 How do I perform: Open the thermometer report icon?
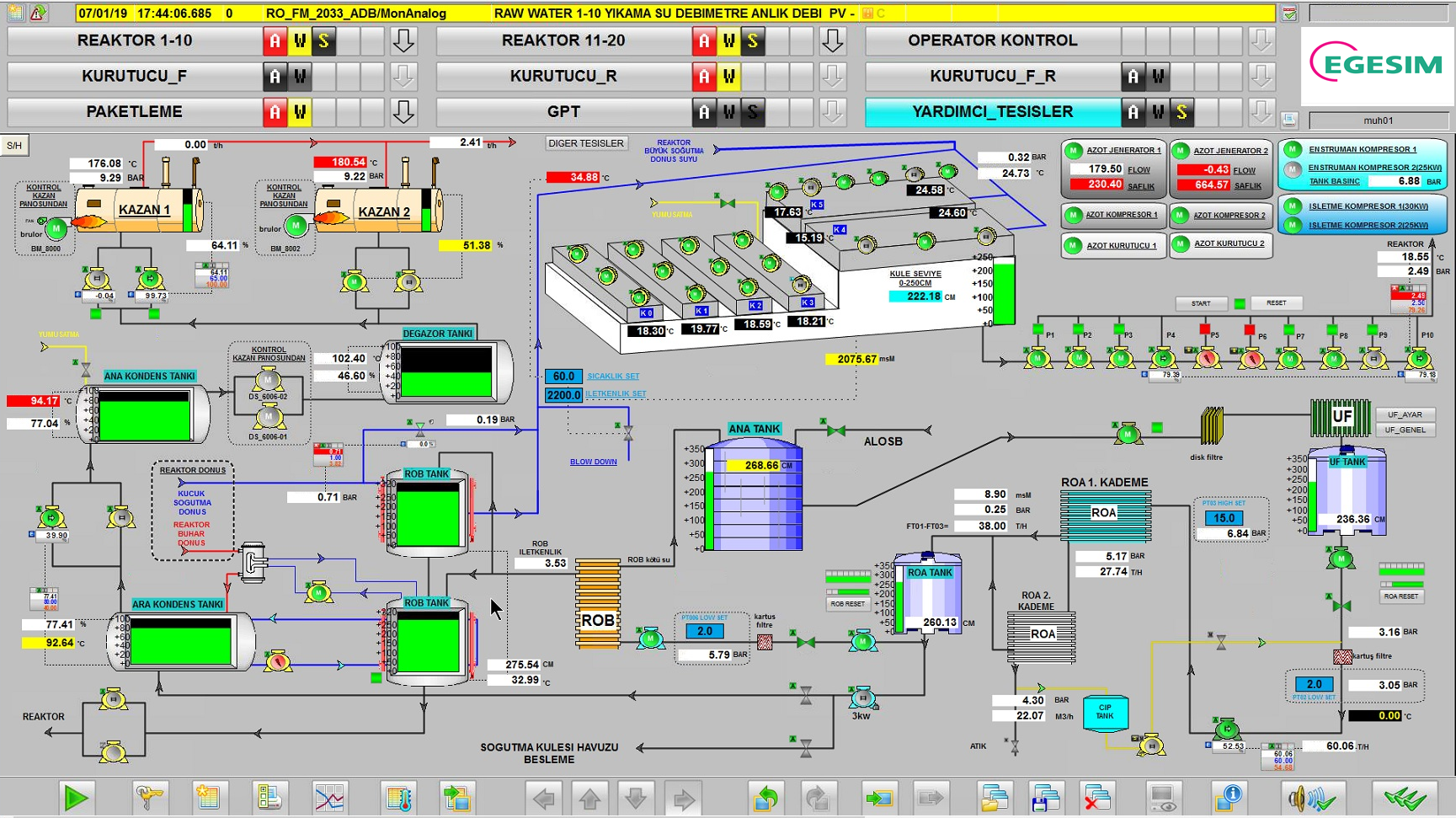397,797
